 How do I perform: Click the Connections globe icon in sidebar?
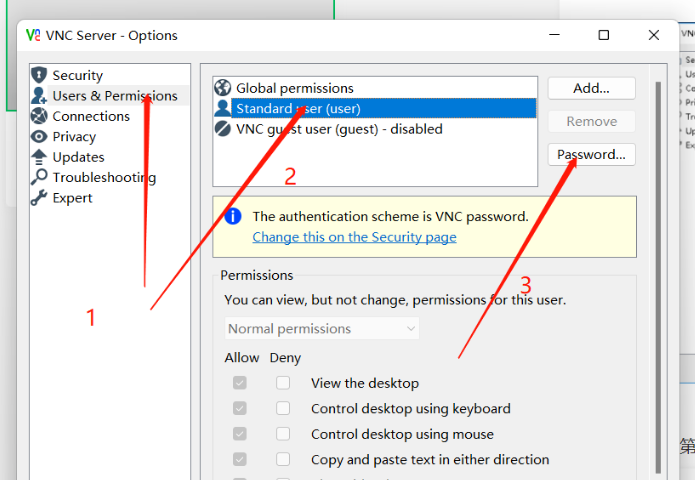(x=39, y=116)
